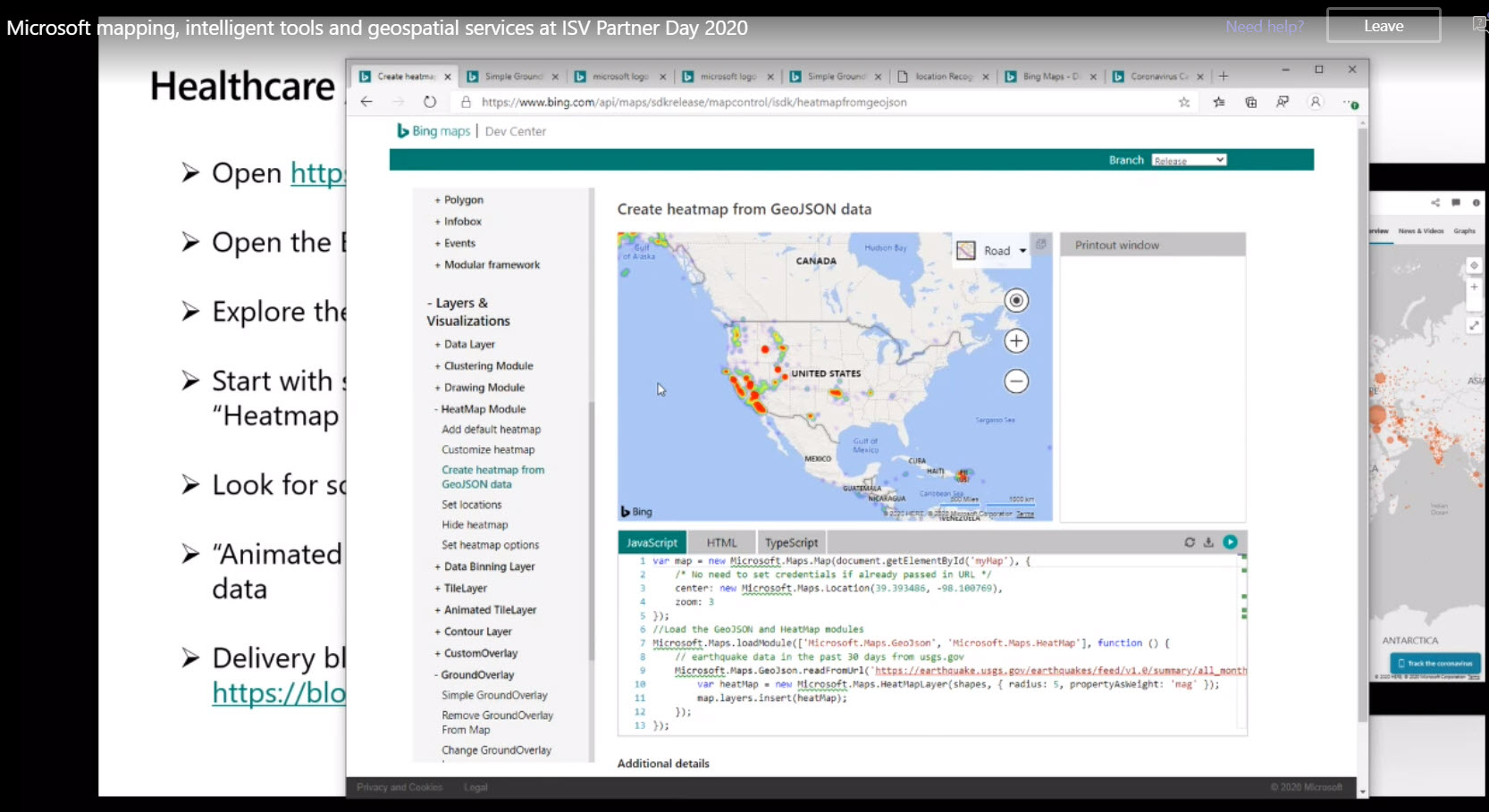Viewport: 1489px width, 812px height.
Task: Open the Set locations sample
Action: click(x=471, y=505)
